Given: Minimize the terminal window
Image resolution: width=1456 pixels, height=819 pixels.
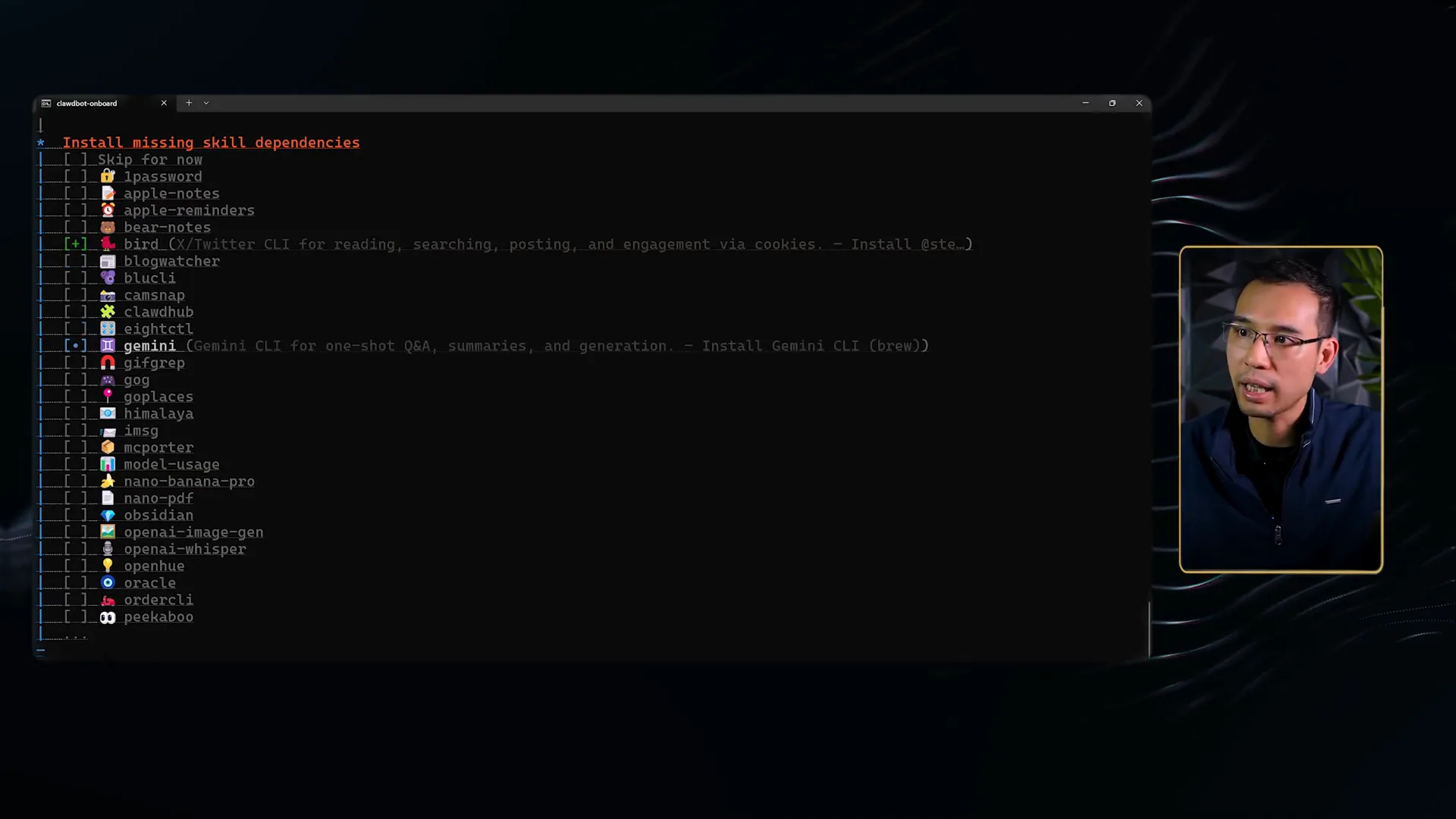Looking at the screenshot, I should (1085, 103).
